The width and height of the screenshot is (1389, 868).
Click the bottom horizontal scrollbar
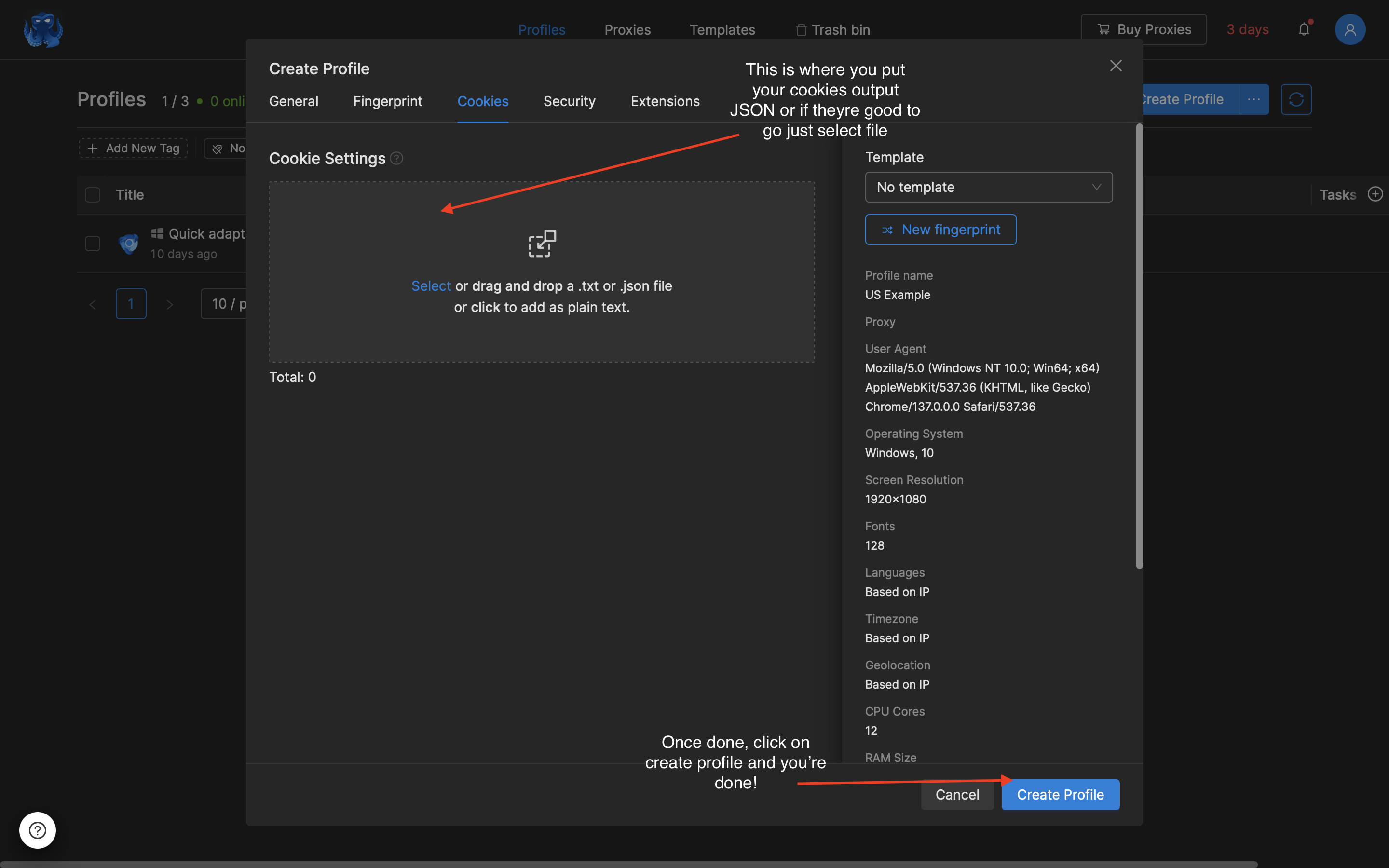(628, 864)
